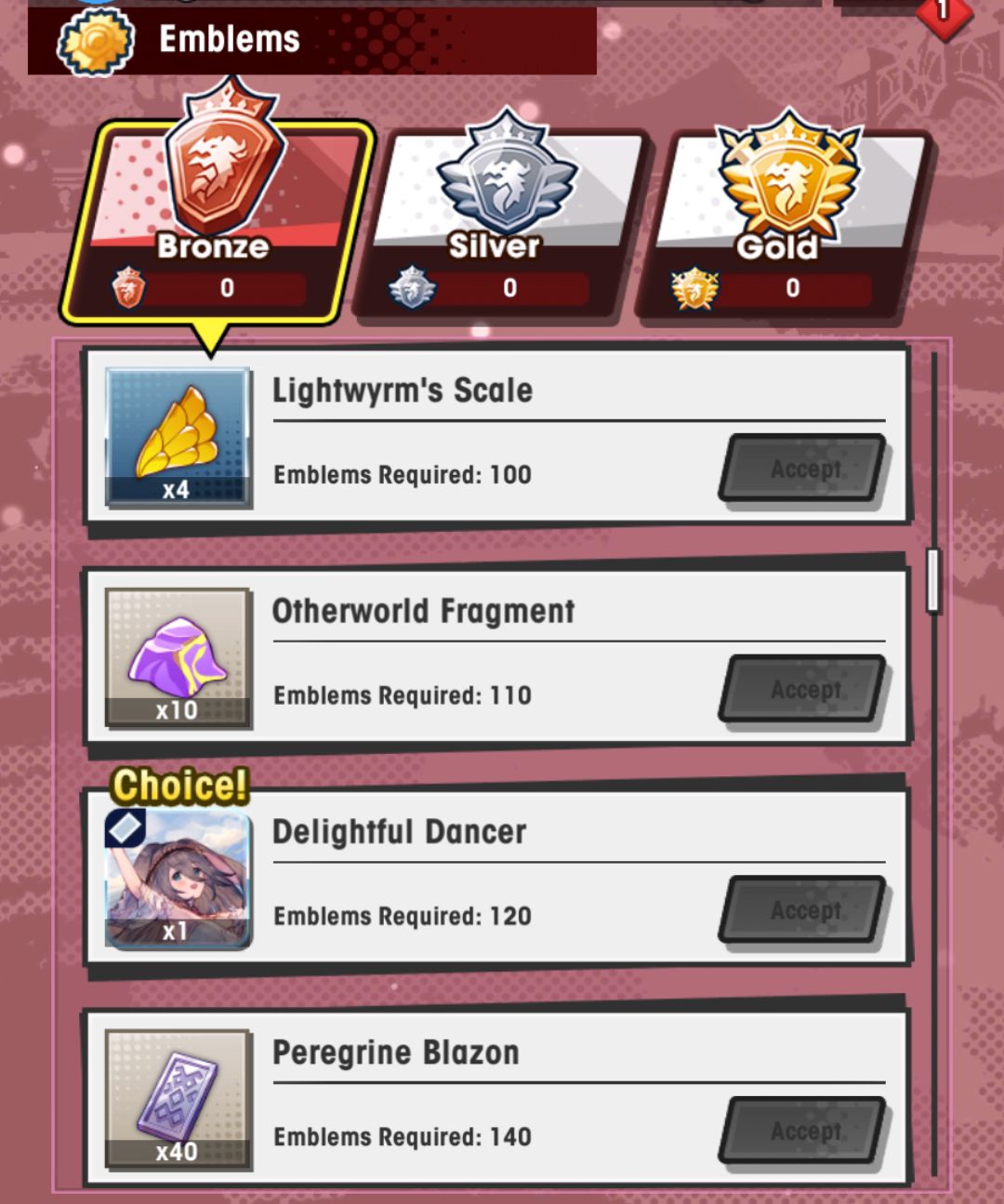Tap the Choice! label on Delightful Dancer
Image resolution: width=1004 pixels, height=1204 pixels.
point(180,786)
